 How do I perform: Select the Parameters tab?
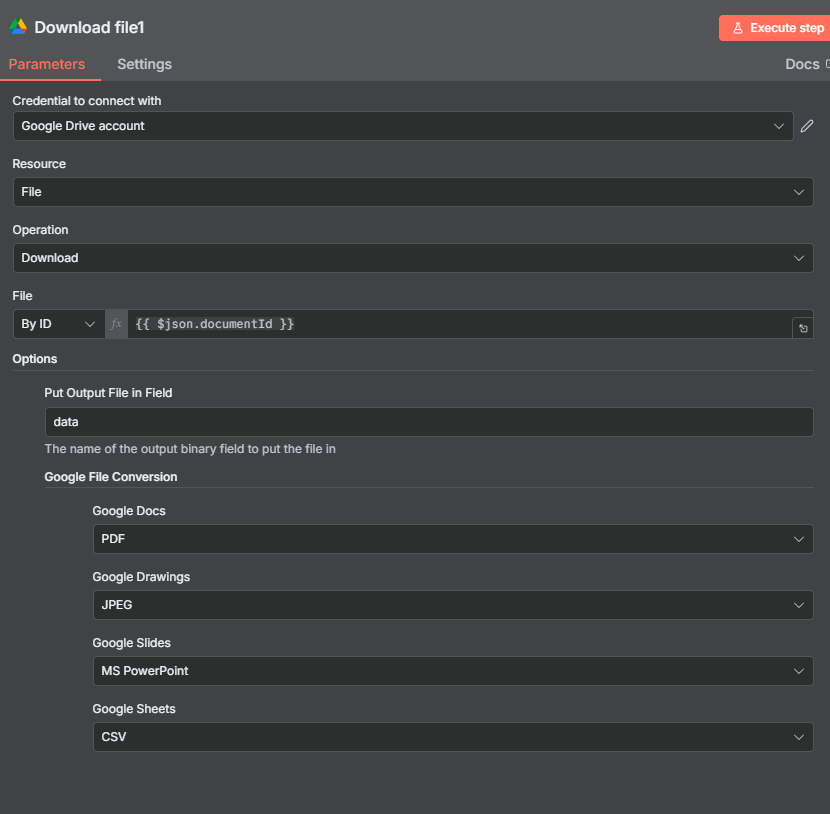pyautogui.click(x=47, y=64)
